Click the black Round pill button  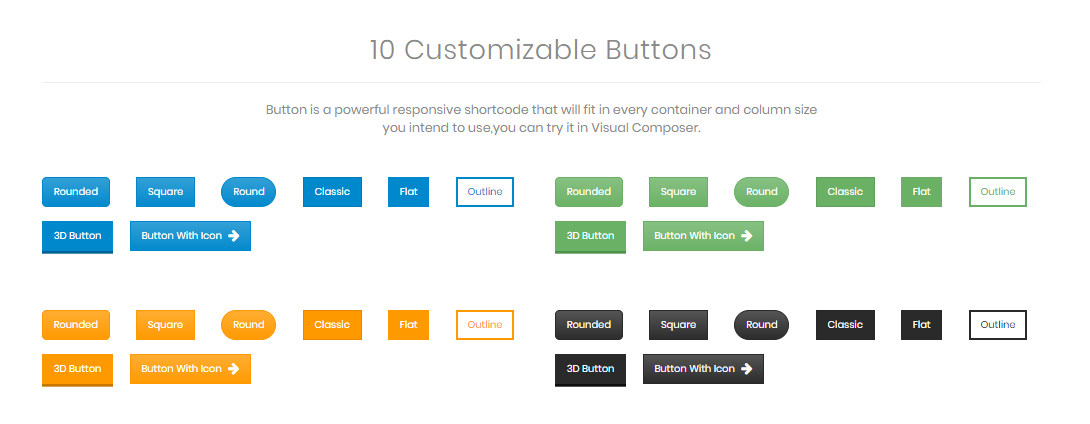(x=761, y=325)
